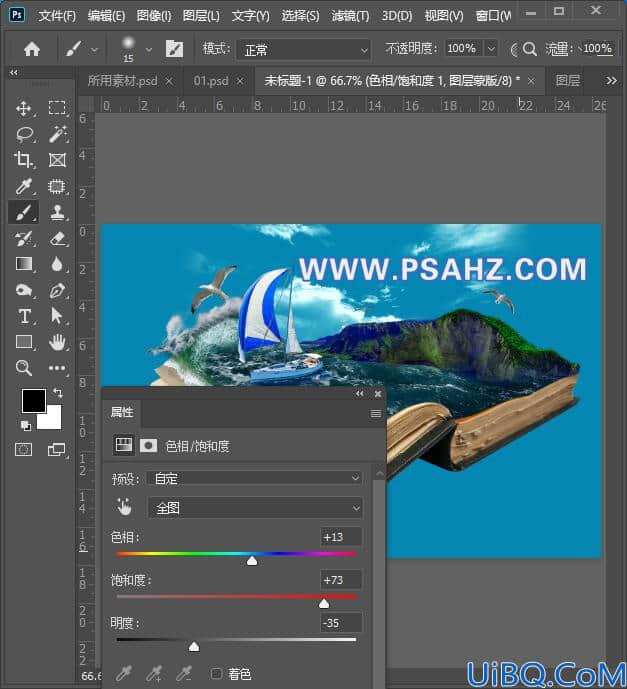Viewport: 627px width, 689px height.
Task: Select the Hand tool
Action: coord(57,342)
